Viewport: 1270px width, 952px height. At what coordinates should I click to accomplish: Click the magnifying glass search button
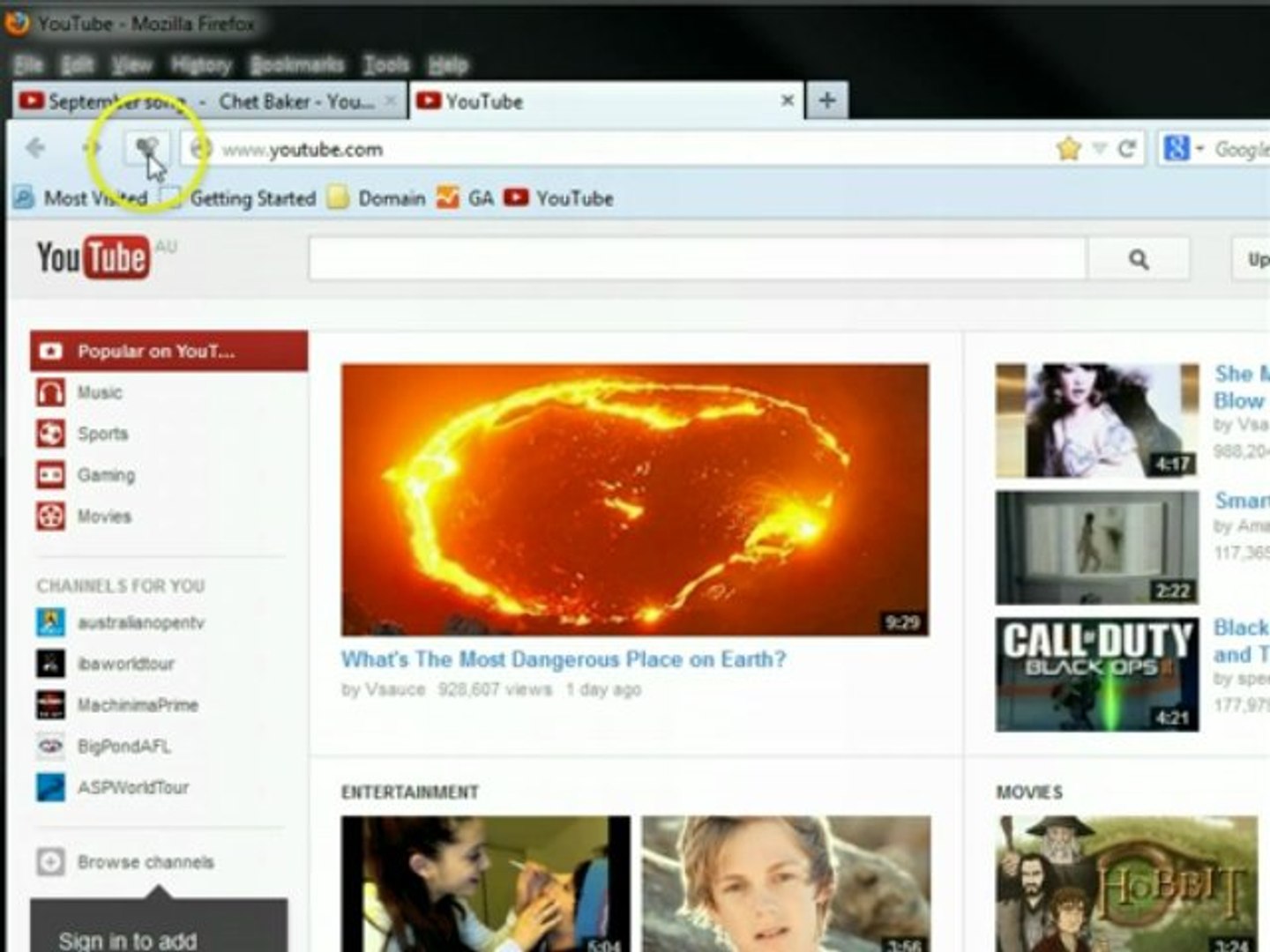coord(1139,259)
